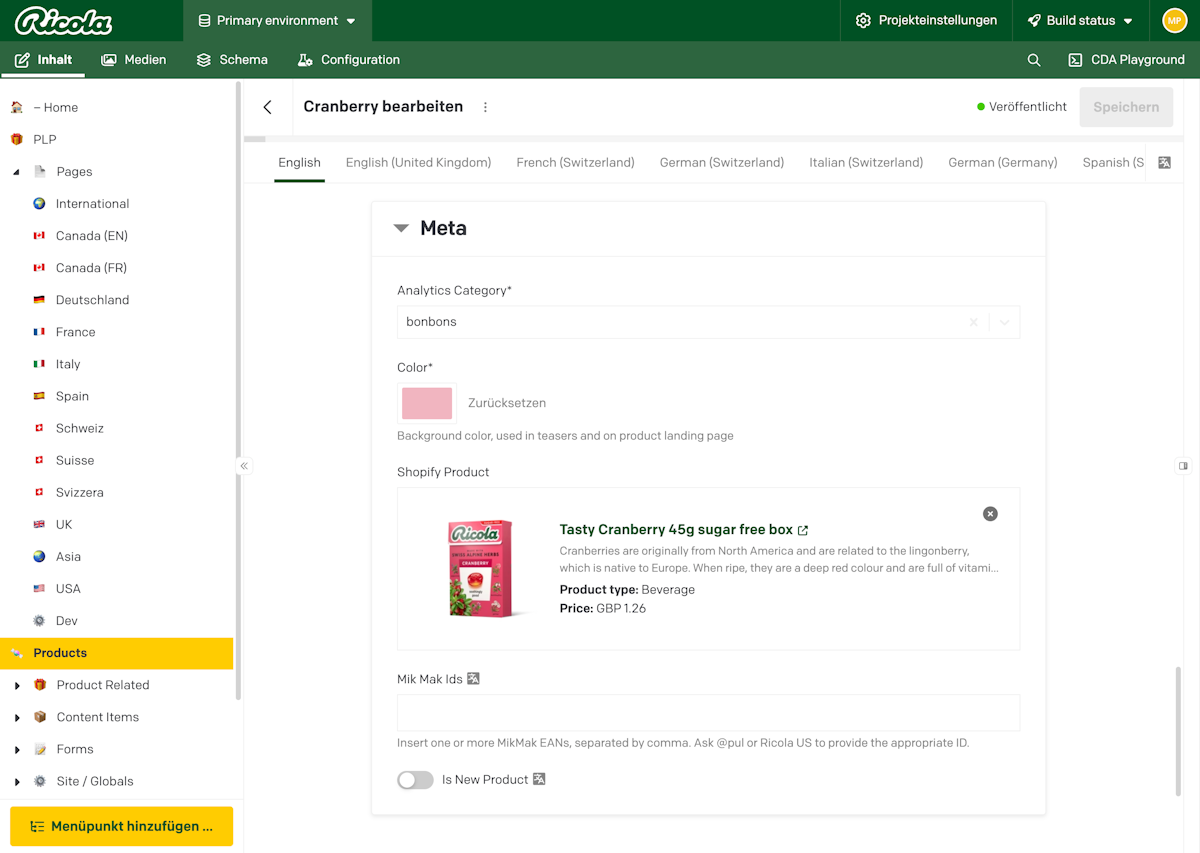Select Canada (FR) in the sidebar tree

[91, 268]
